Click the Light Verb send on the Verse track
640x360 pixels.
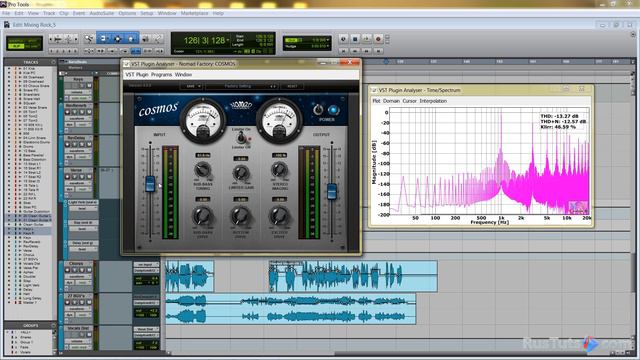(x=83, y=202)
